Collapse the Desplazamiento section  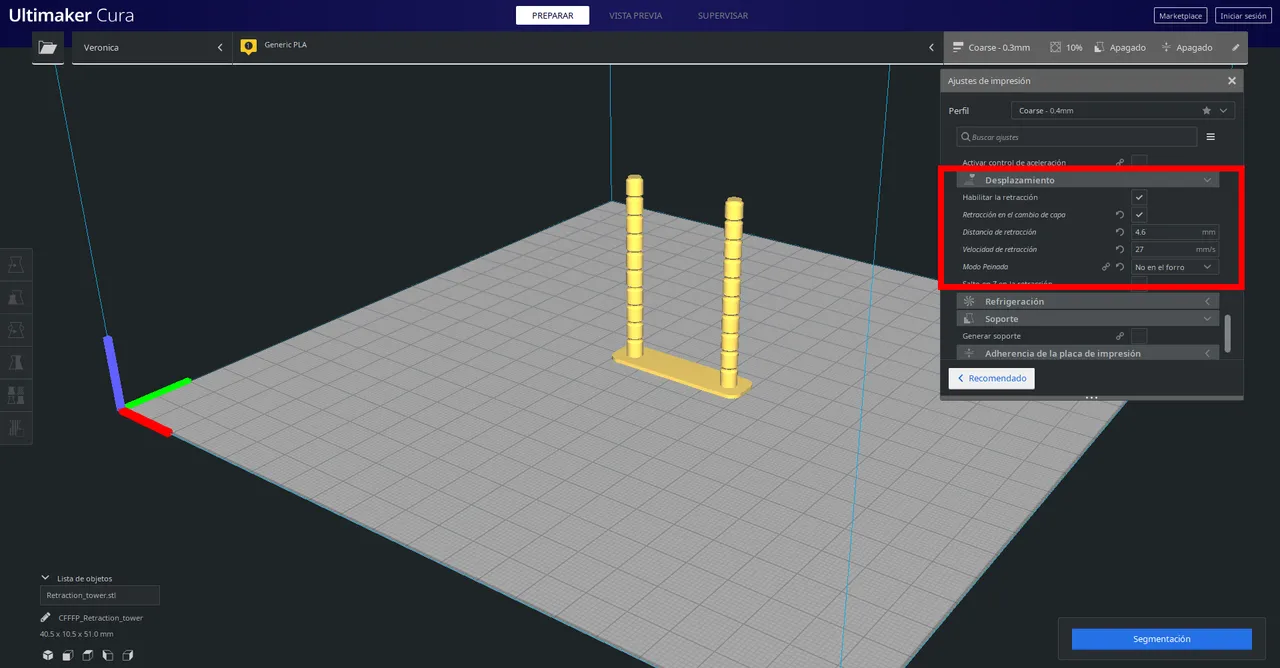pos(1087,180)
